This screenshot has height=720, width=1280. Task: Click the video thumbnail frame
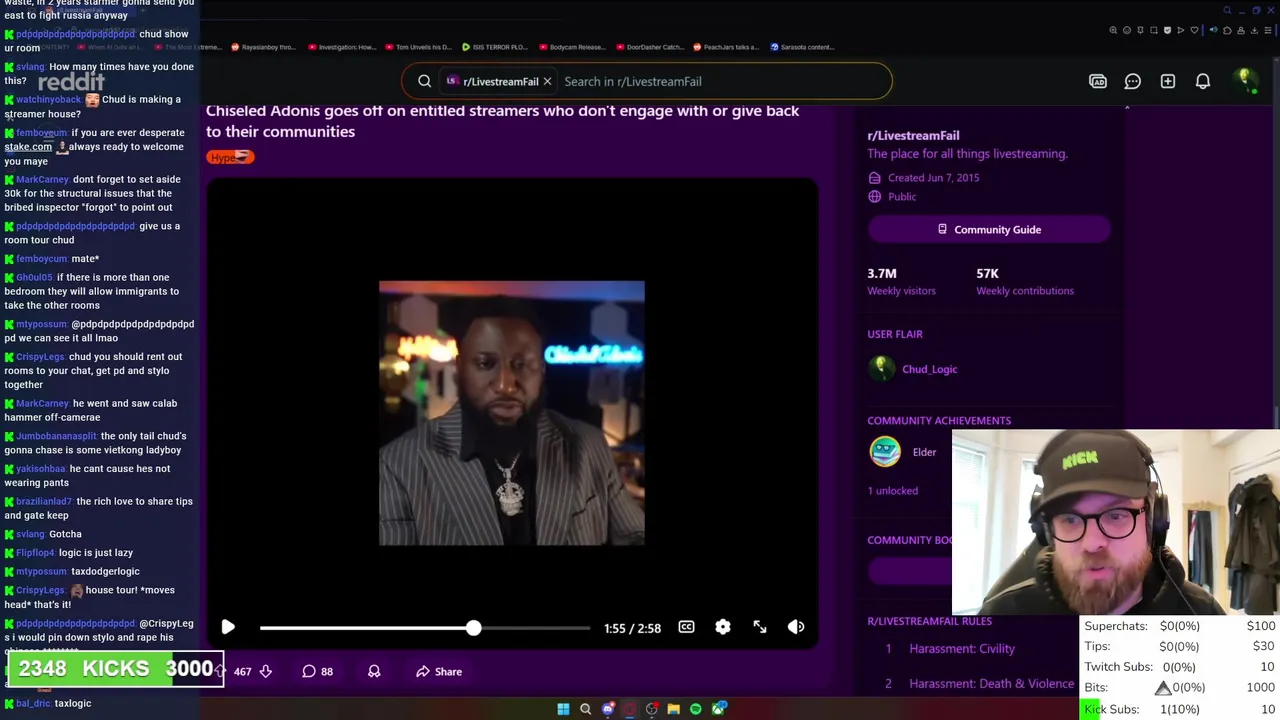[x=511, y=413]
